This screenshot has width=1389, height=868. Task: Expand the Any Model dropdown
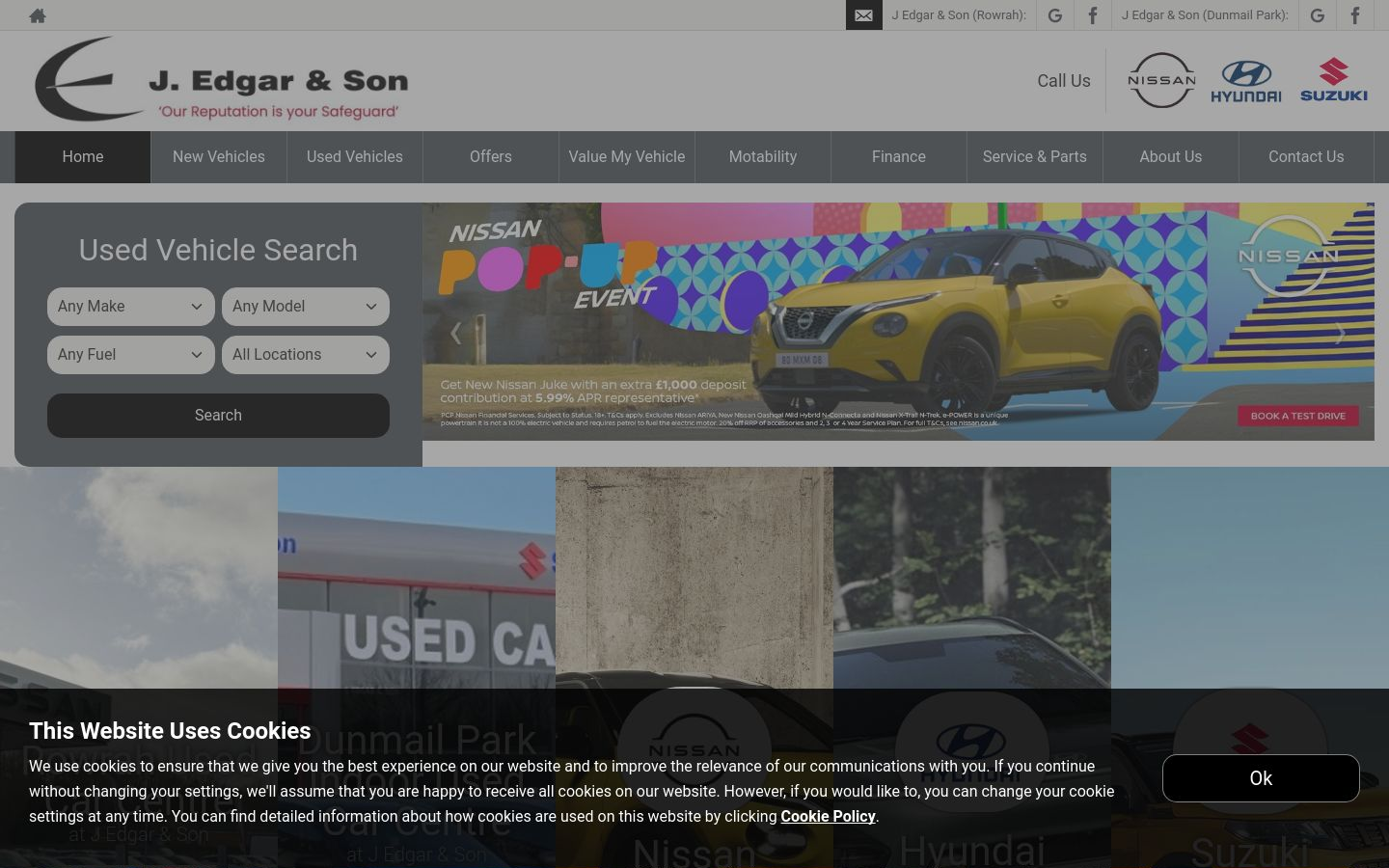tap(306, 307)
